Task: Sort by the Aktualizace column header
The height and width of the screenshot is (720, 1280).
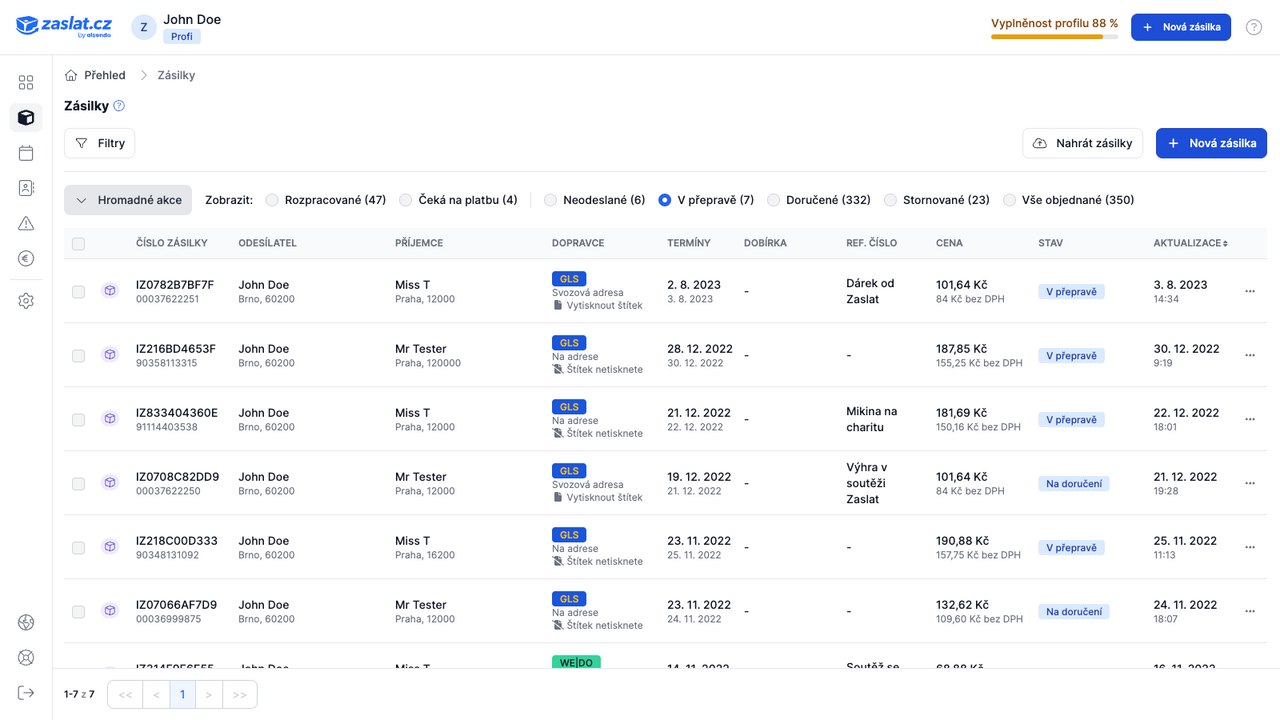Action: coord(1190,243)
